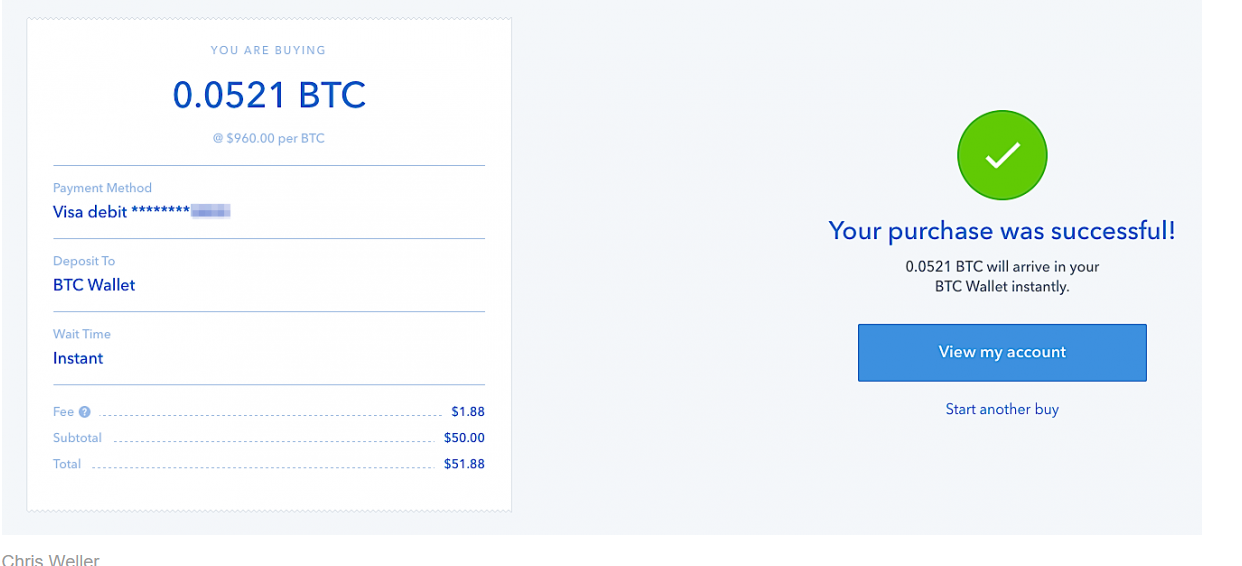Screen dimensions: 1242x566
Task: Click the Deposit To label
Action: pyautogui.click(x=84, y=261)
